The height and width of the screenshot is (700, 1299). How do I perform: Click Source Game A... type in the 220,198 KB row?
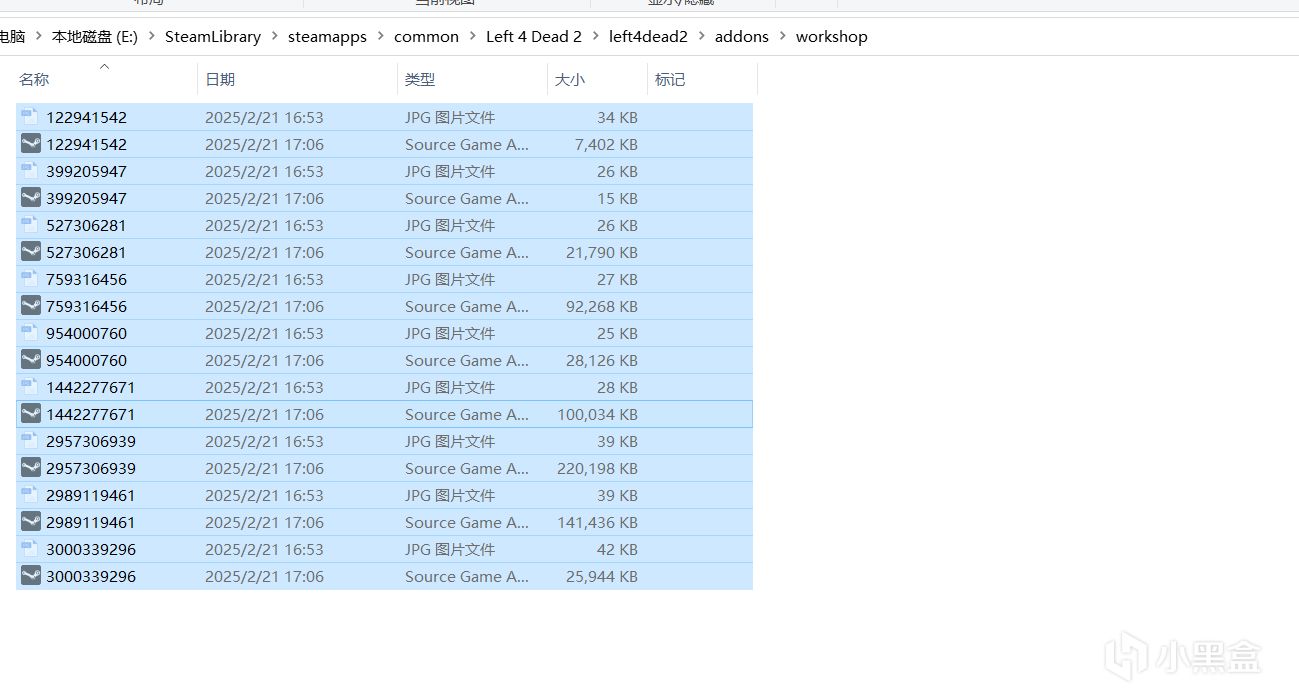(x=467, y=468)
